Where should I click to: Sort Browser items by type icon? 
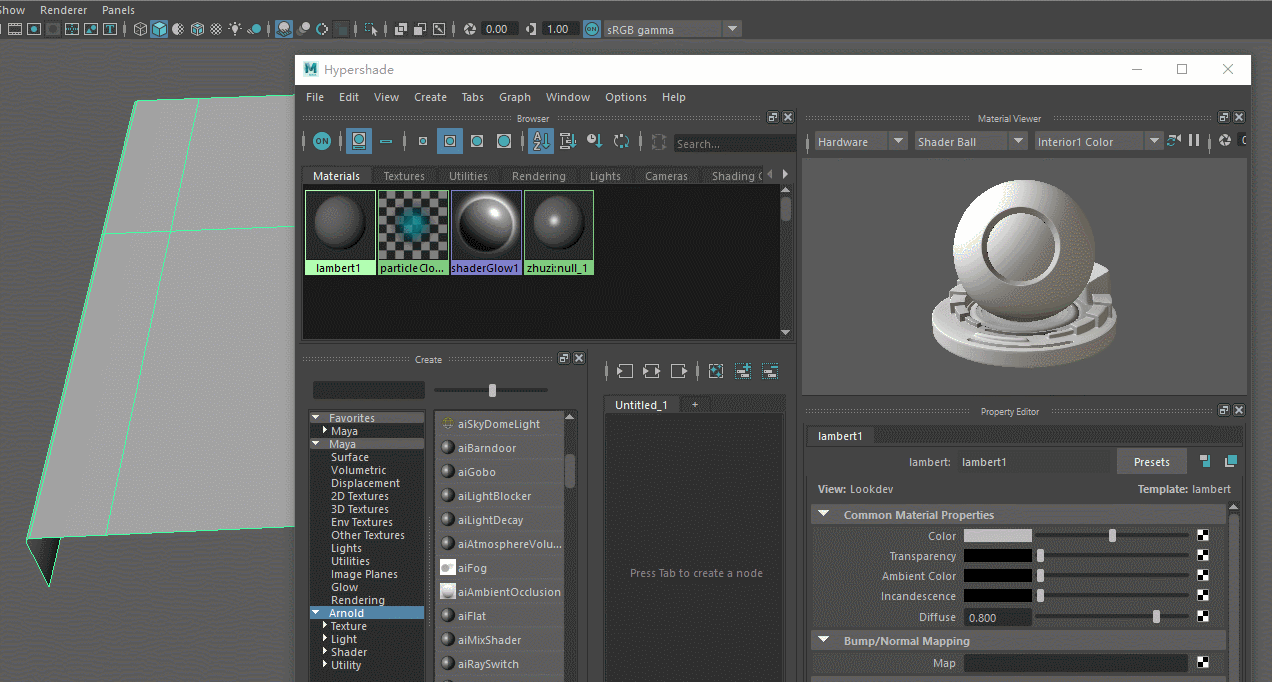(x=568, y=141)
